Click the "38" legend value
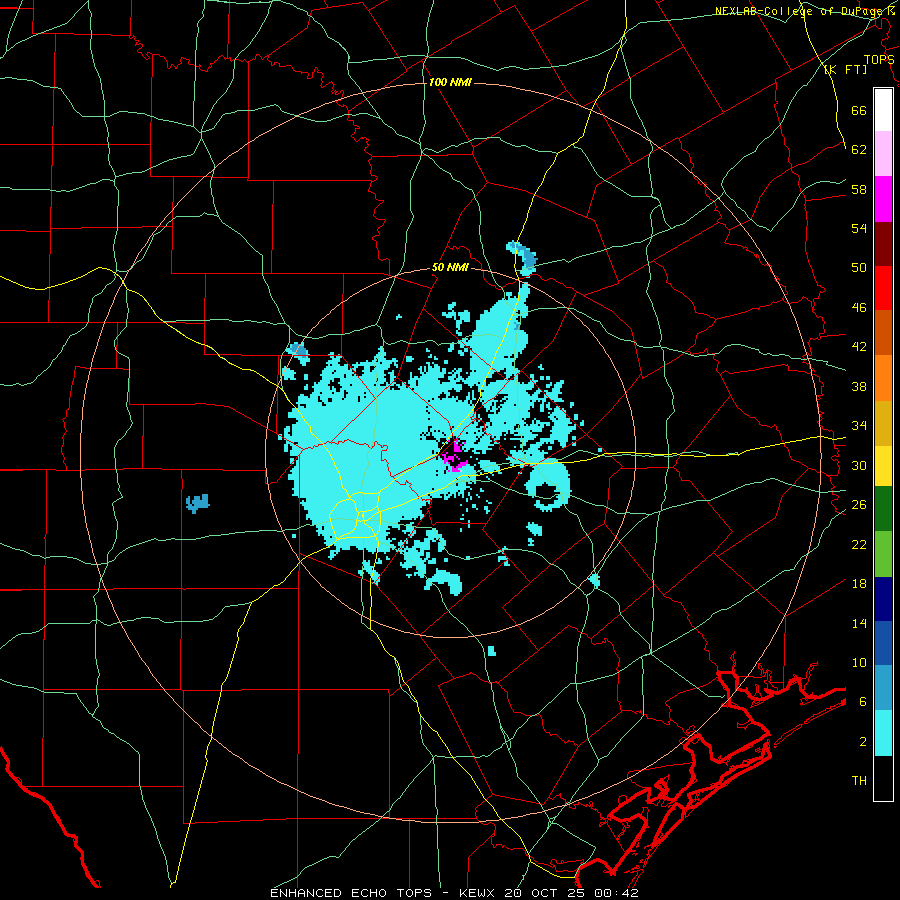Screen dimensions: 900x900 point(859,386)
